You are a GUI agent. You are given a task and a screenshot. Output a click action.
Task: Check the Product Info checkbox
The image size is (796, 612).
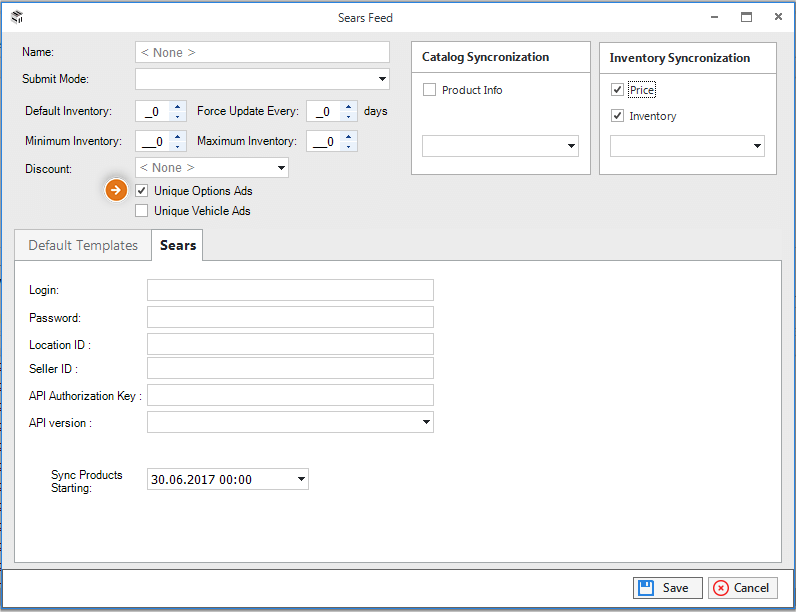(x=429, y=90)
